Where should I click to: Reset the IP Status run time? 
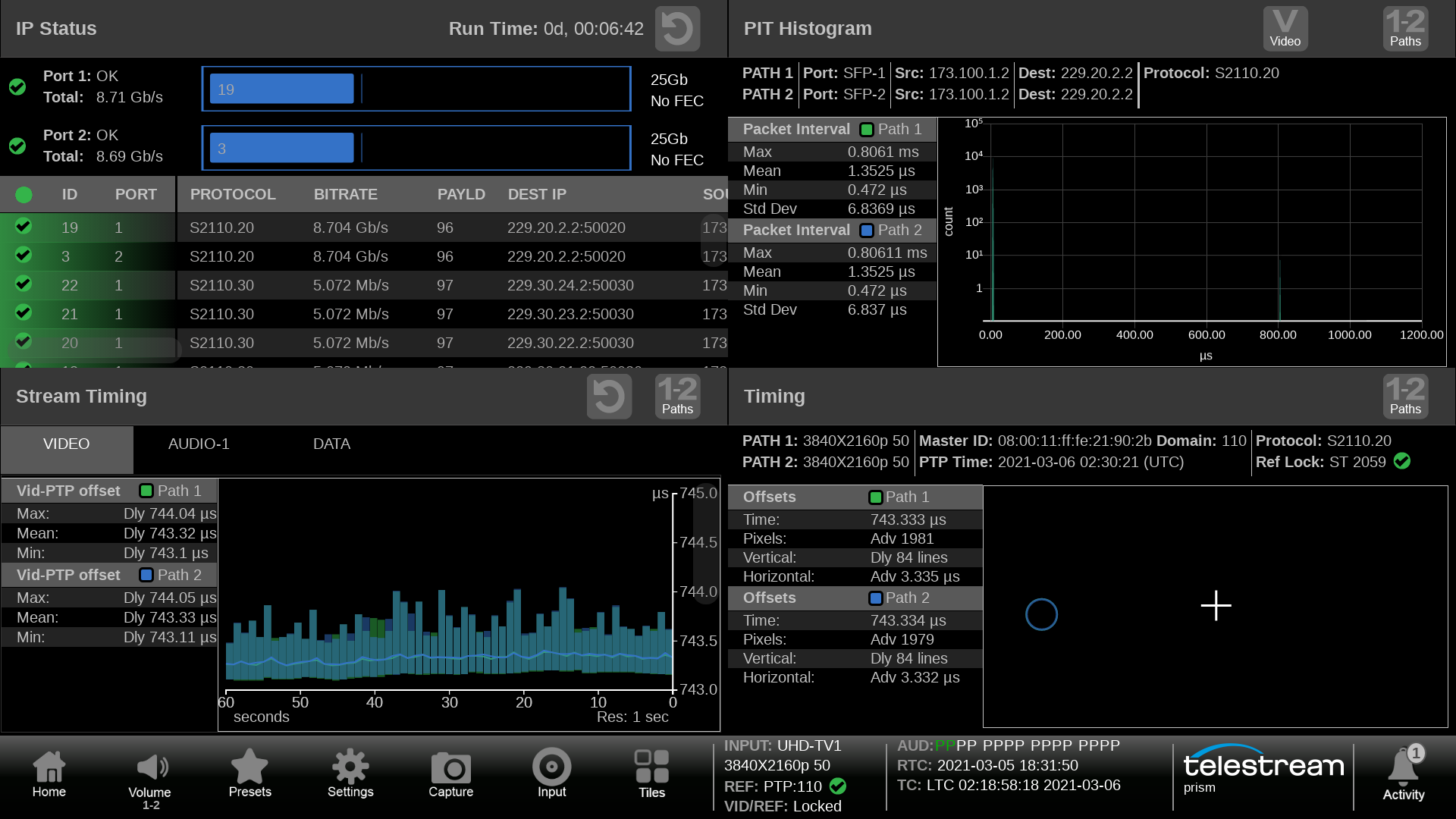coord(677,29)
